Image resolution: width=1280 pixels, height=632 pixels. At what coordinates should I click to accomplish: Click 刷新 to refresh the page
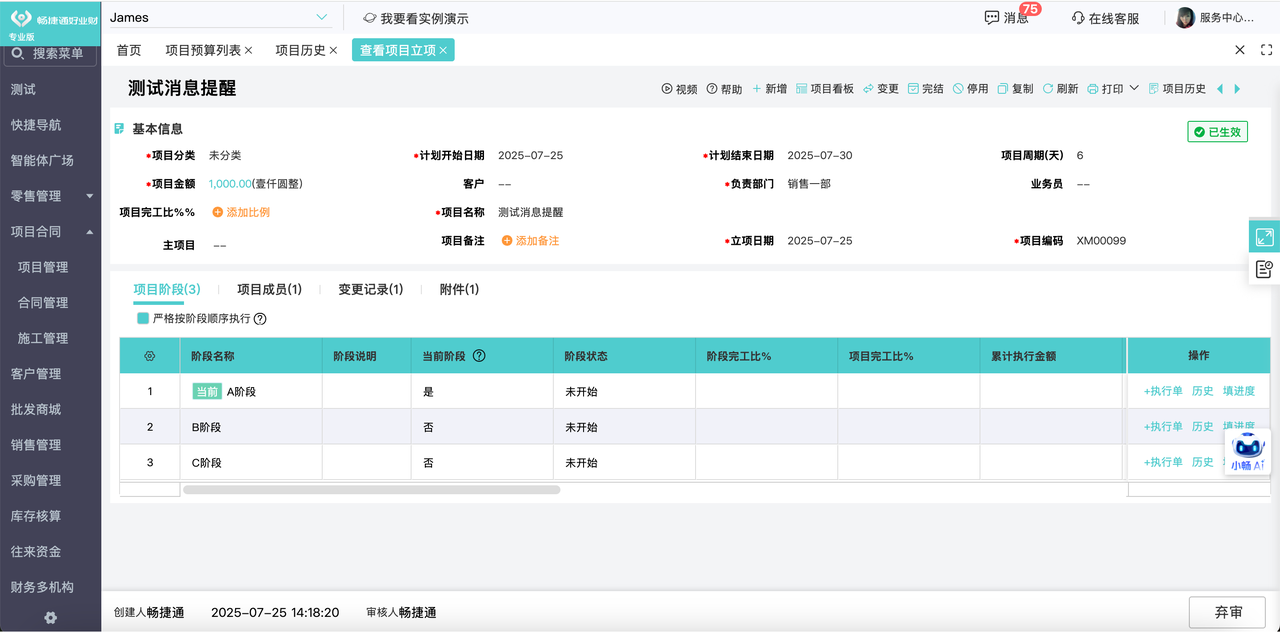pyautogui.click(x=1060, y=89)
